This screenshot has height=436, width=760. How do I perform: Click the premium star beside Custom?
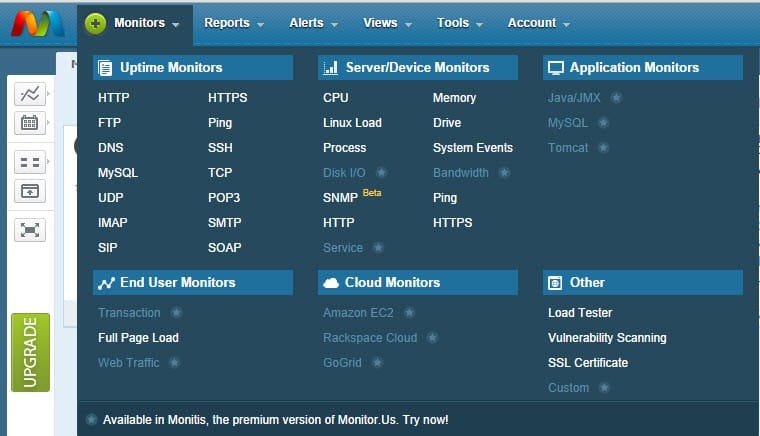click(604, 388)
